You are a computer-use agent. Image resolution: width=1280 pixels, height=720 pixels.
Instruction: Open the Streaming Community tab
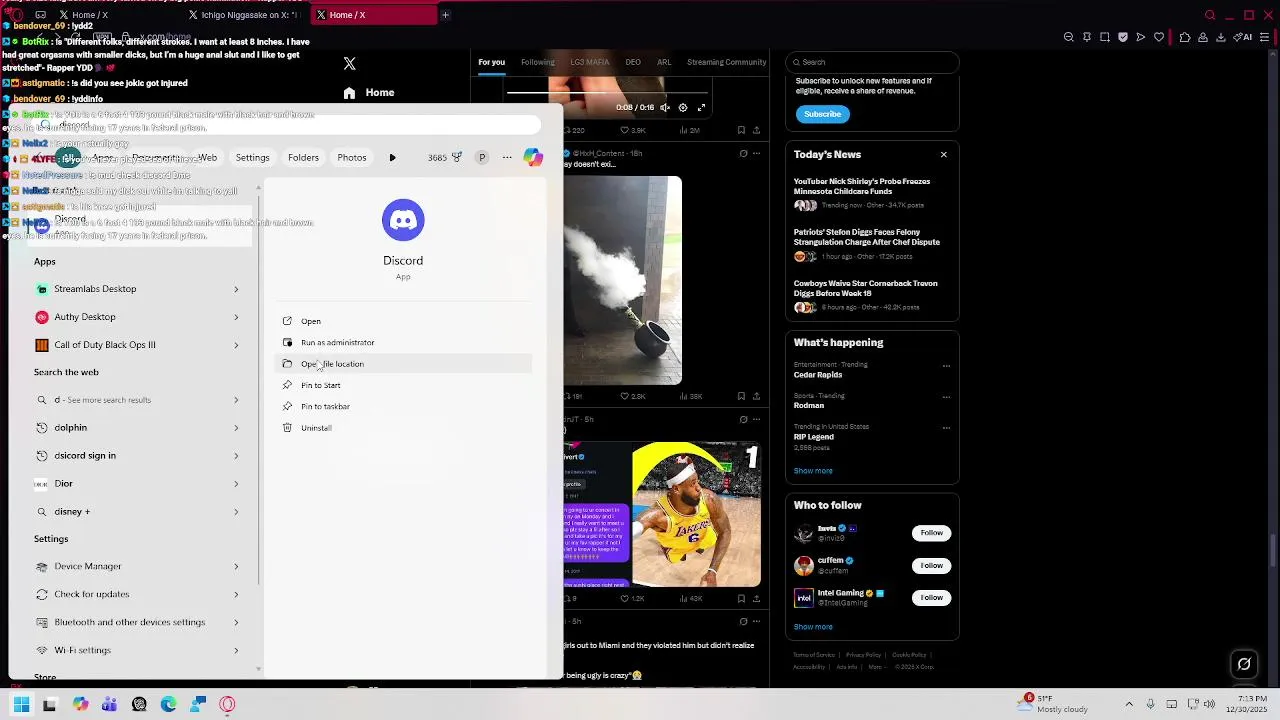[x=726, y=62]
